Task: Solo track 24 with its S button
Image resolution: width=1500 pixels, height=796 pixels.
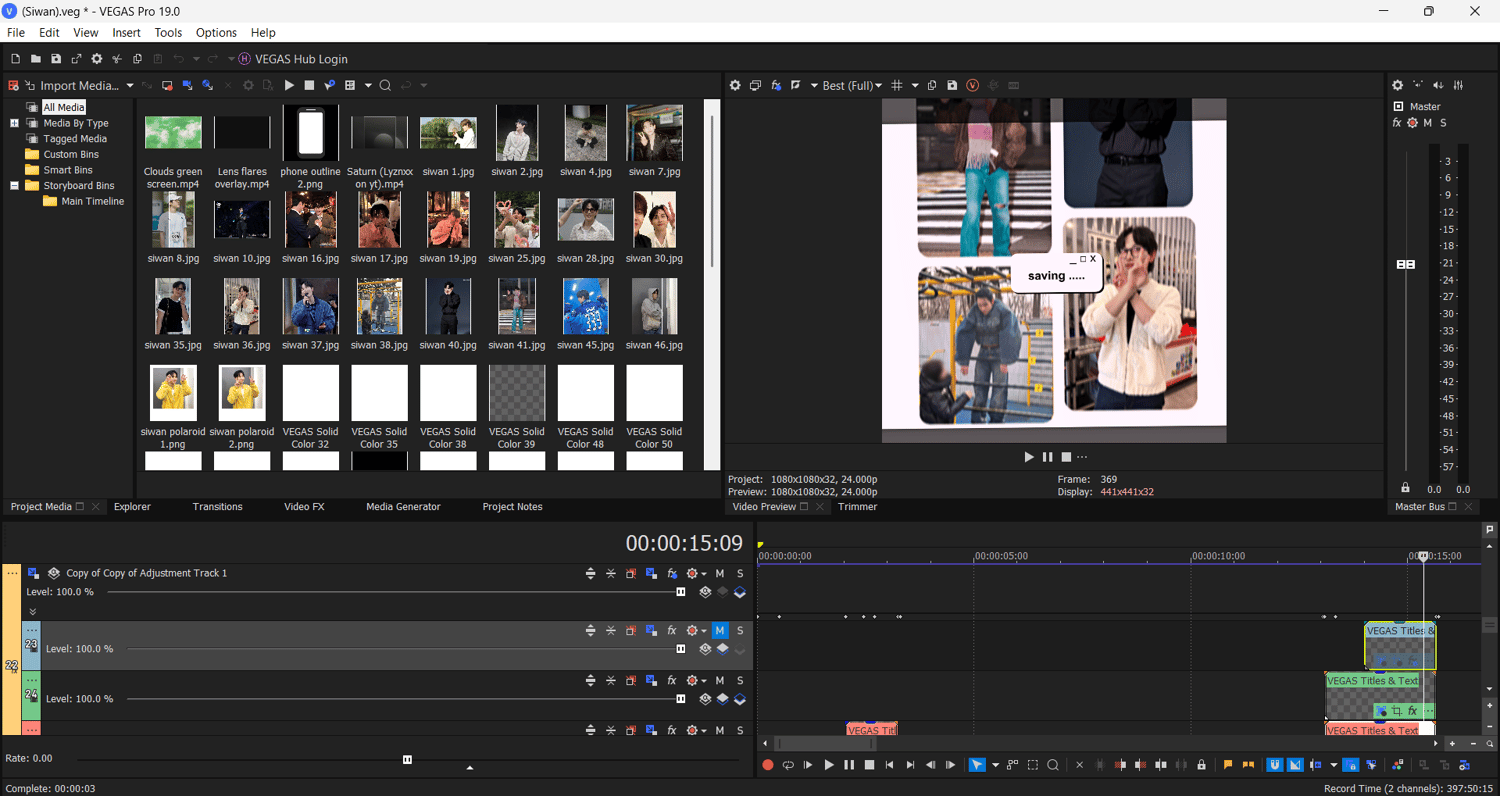Action: click(740, 681)
